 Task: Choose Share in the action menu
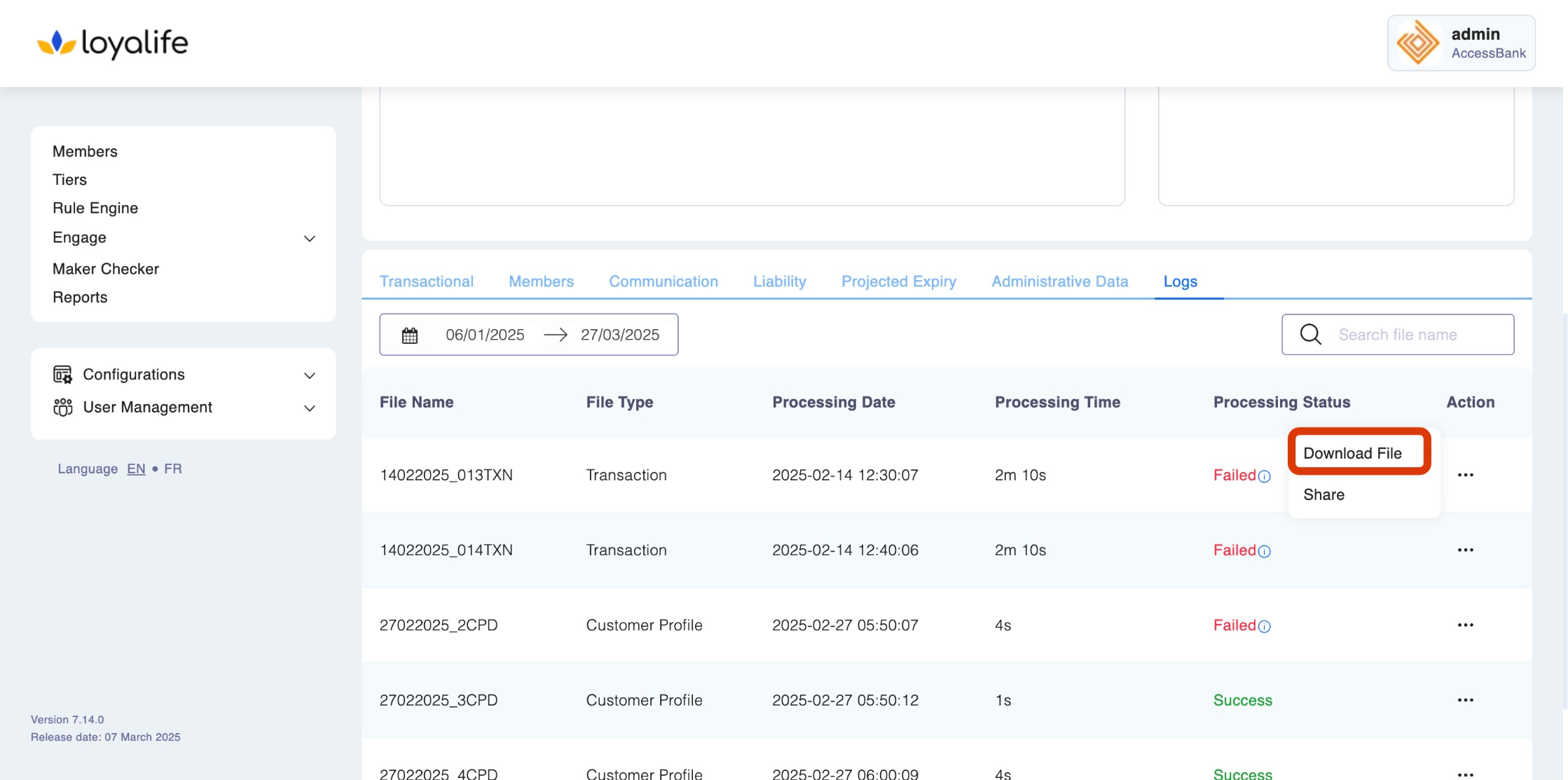tap(1323, 495)
